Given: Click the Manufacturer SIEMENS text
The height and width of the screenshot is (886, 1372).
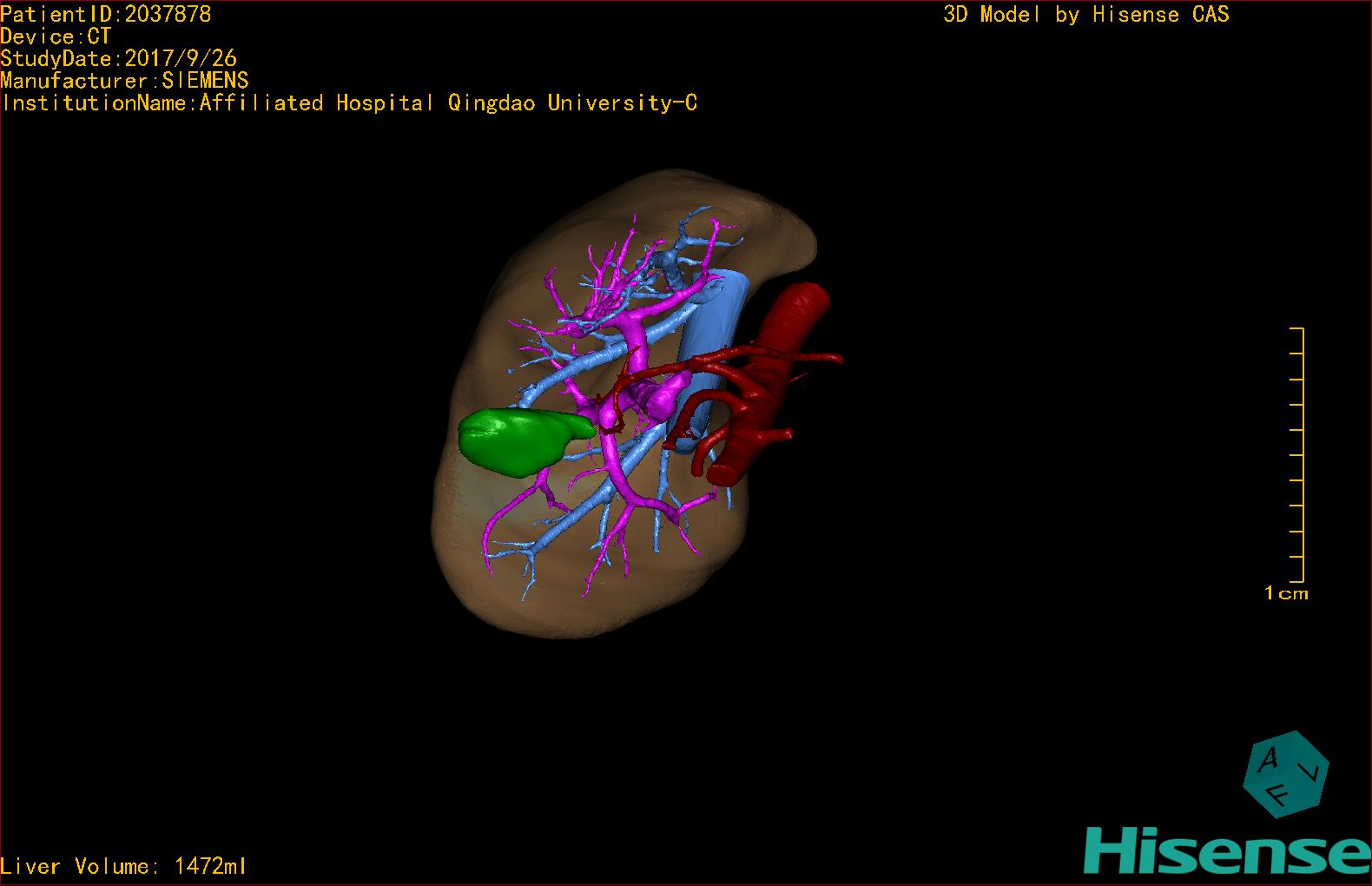Looking at the screenshot, I should pyautogui.click(x=125, y=81).
